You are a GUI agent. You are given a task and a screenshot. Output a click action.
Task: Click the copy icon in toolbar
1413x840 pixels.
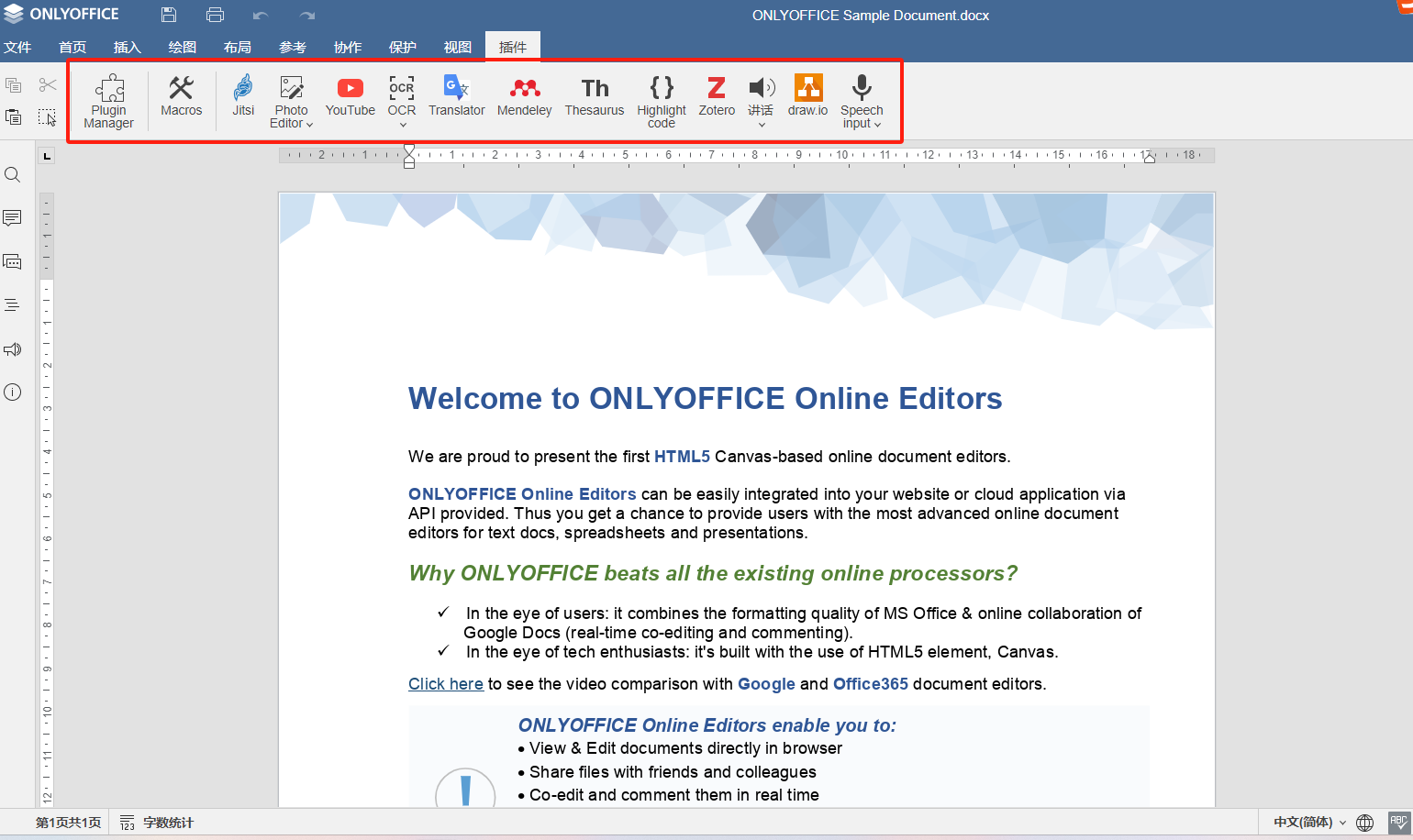(14, 85)
